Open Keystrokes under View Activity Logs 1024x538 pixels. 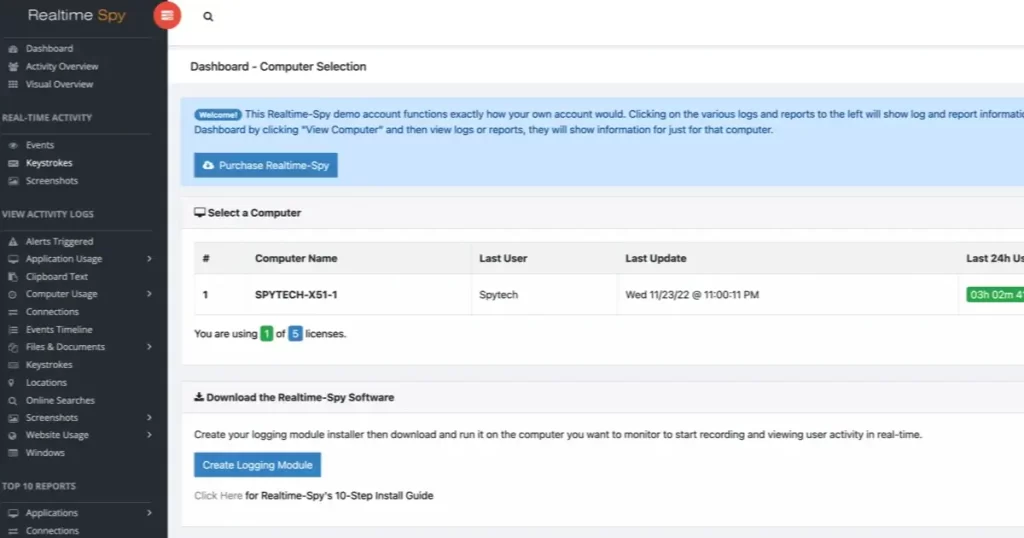pos(49,365)
